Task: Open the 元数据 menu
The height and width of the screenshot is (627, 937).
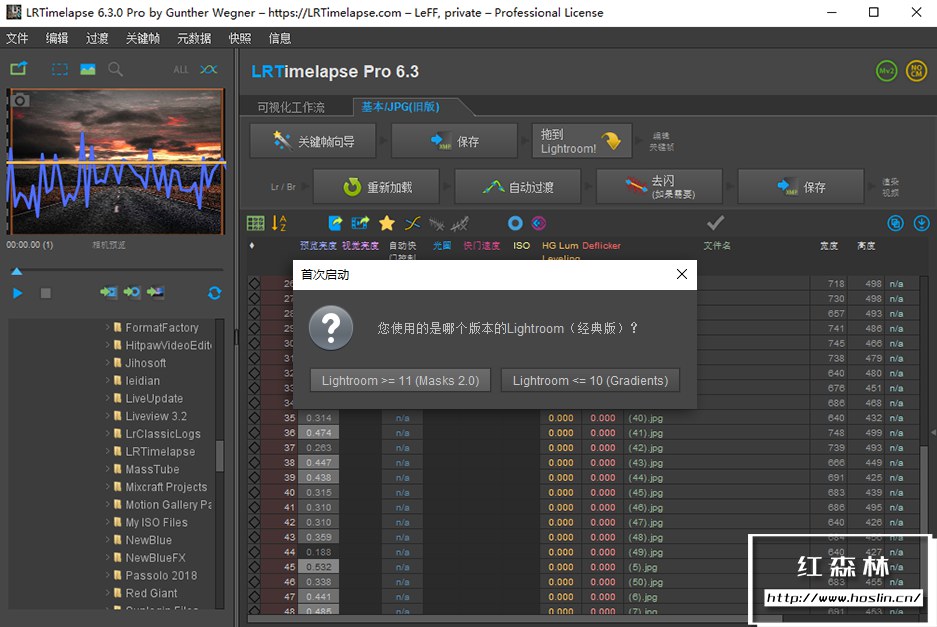Action: click(x=194, y=38)
